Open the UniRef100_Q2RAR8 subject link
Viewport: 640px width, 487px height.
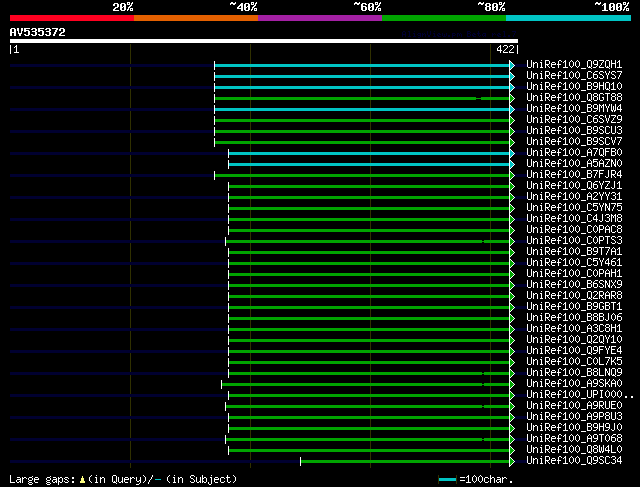point(573,296)
